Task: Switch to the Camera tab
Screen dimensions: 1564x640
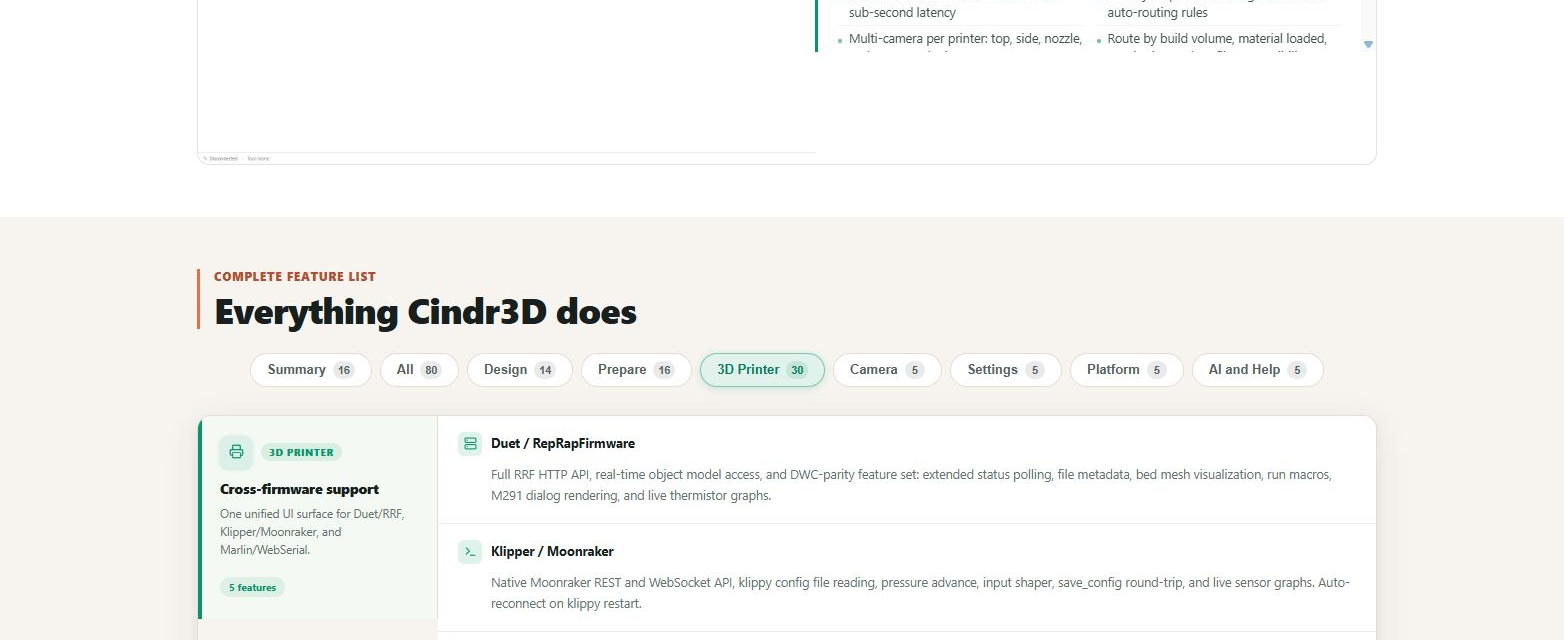Action: [x=887, y=370]
